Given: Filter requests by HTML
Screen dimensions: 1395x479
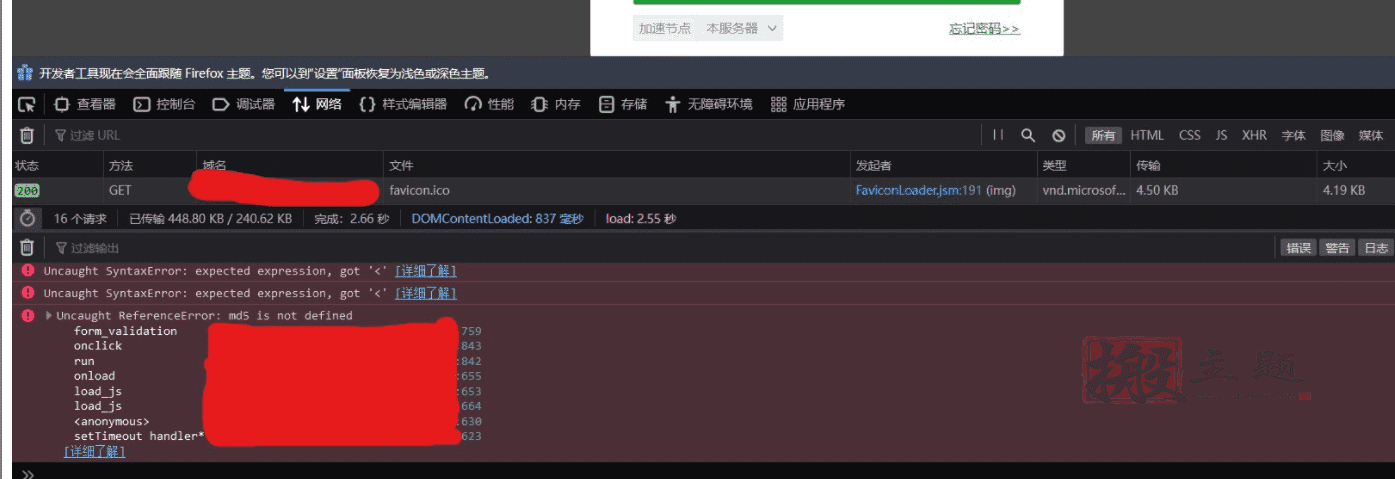Looking at the screenshot, I should 1147,135.
